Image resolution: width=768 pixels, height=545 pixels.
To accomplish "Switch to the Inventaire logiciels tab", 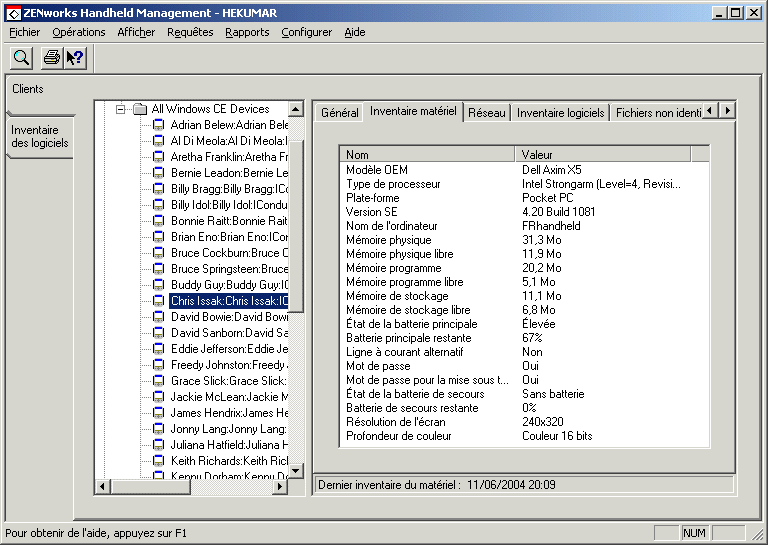I will (x=560, y=113).
